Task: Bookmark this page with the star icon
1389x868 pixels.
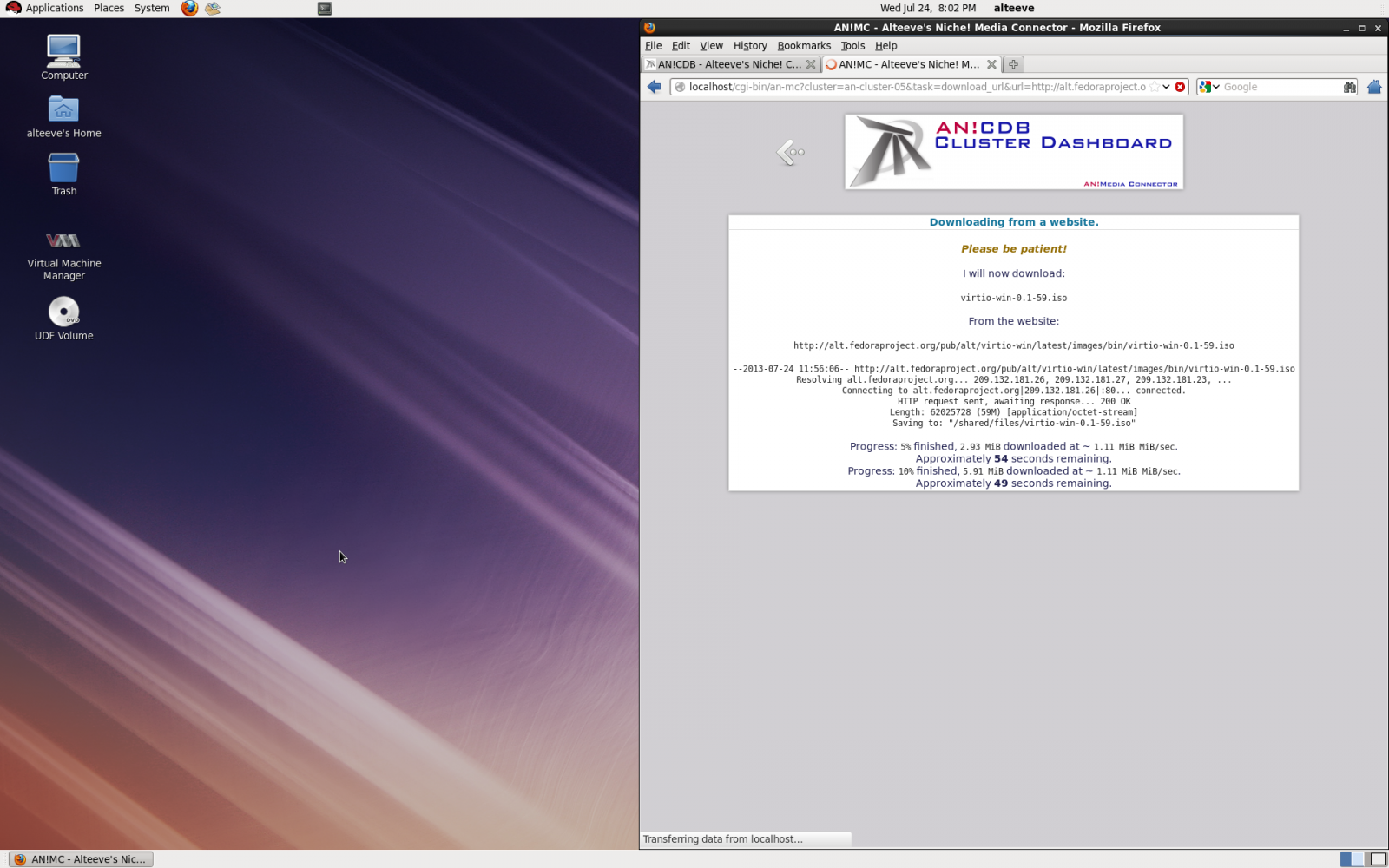Action: [x=1154, y=87]
